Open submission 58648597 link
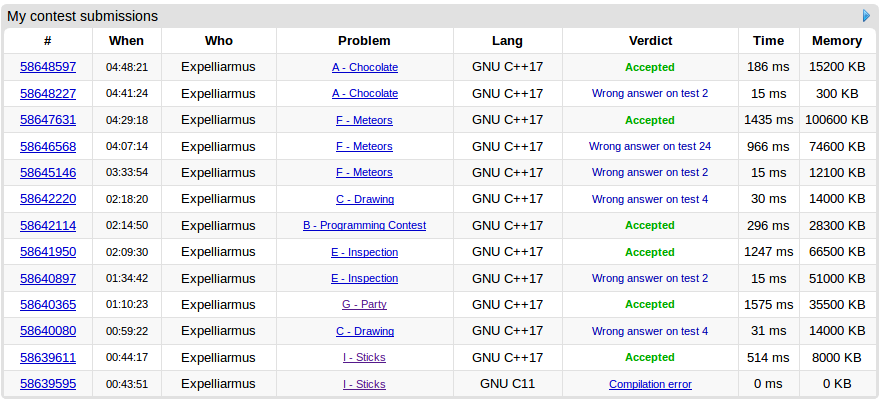 [x=48, y=67]
